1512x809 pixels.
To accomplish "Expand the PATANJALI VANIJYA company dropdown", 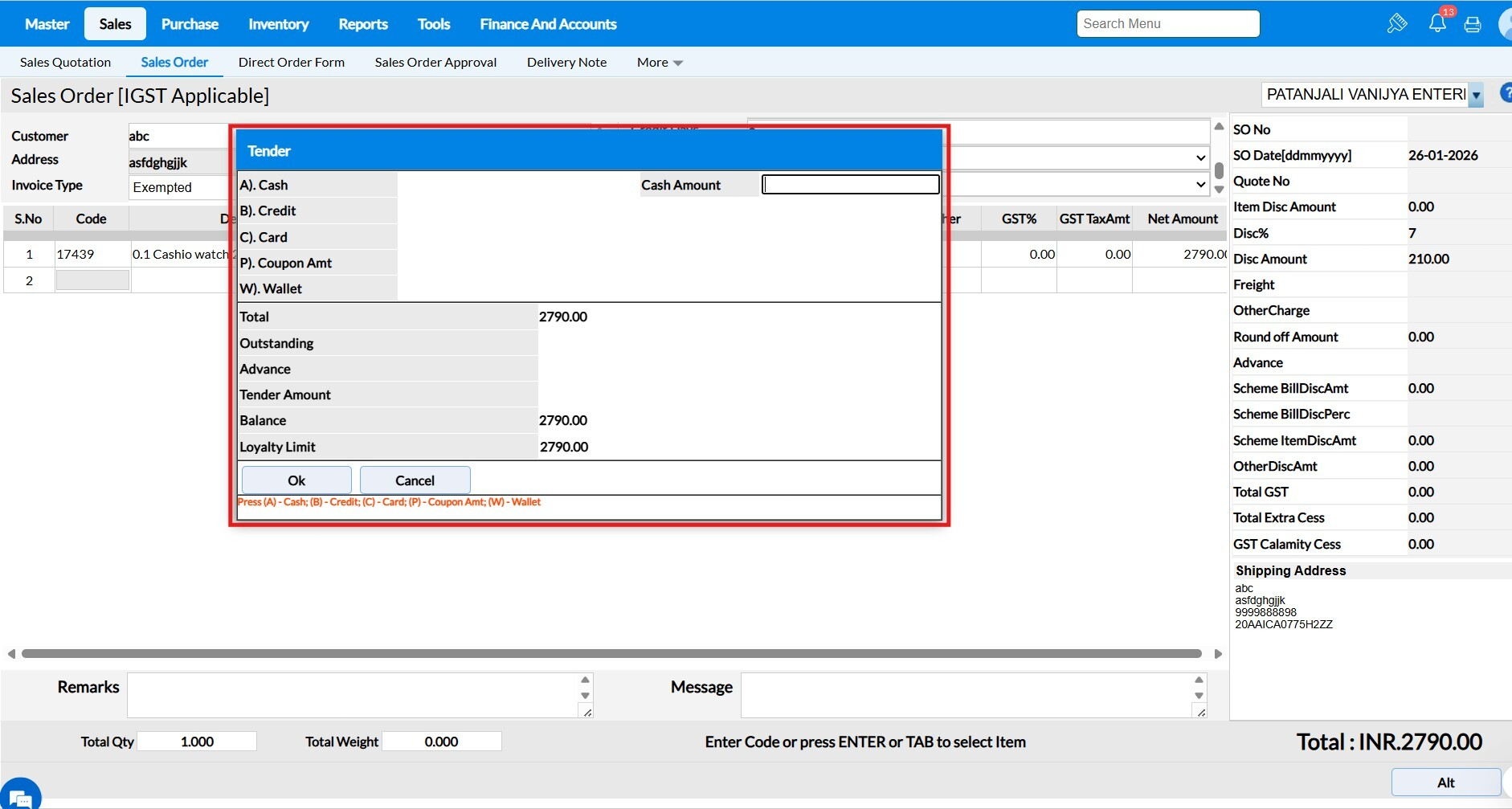I will 1476,95.
